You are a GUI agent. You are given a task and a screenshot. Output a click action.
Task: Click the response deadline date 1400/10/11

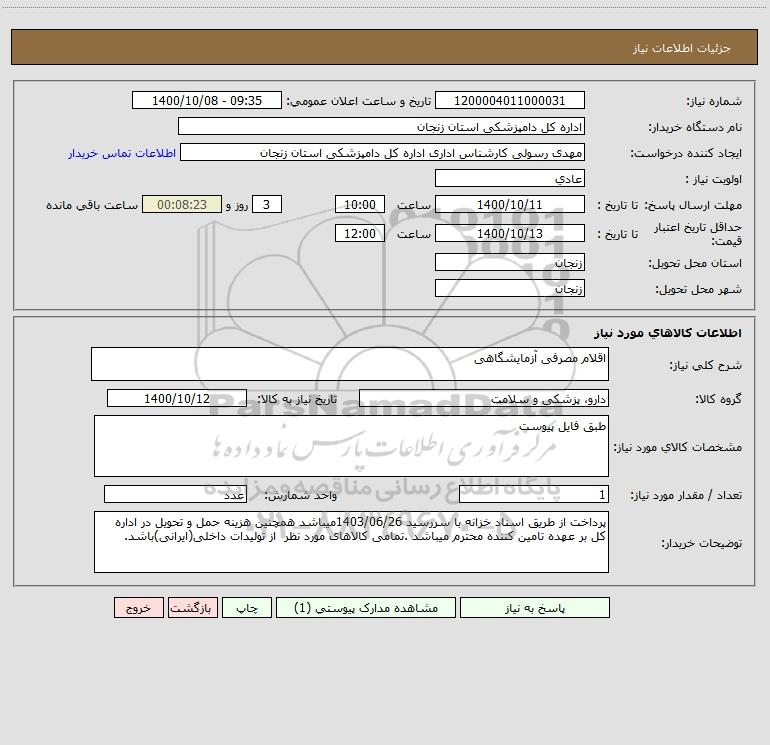(x=510, y=204)
